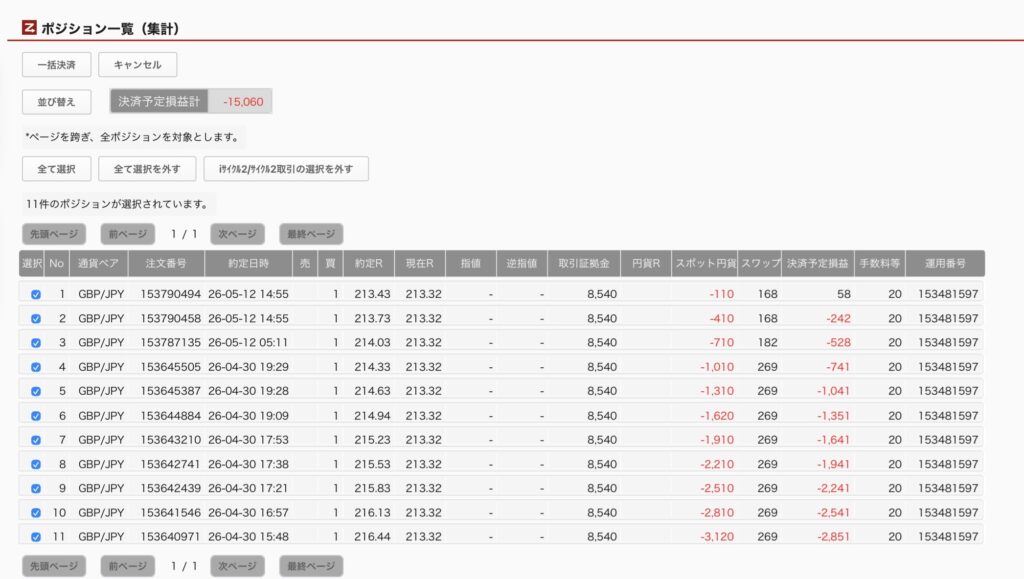Click settlement loss value -2,851
Viewport: 1024px width, 579px height.
[x=833, y=537]
